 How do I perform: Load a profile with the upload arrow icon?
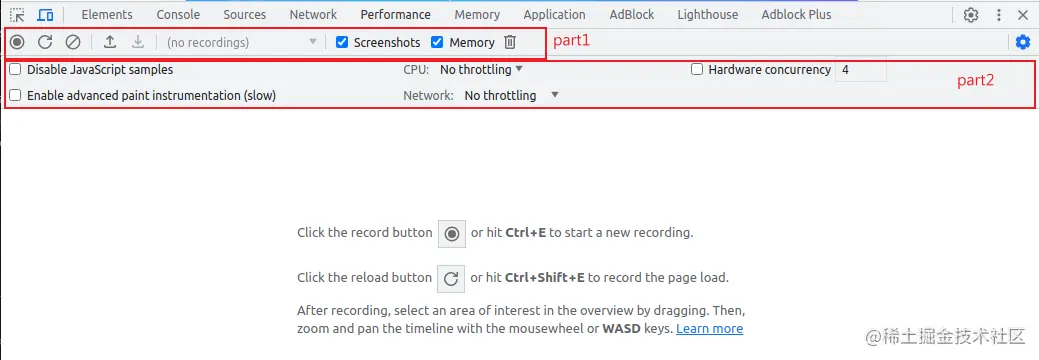[110, 42]
